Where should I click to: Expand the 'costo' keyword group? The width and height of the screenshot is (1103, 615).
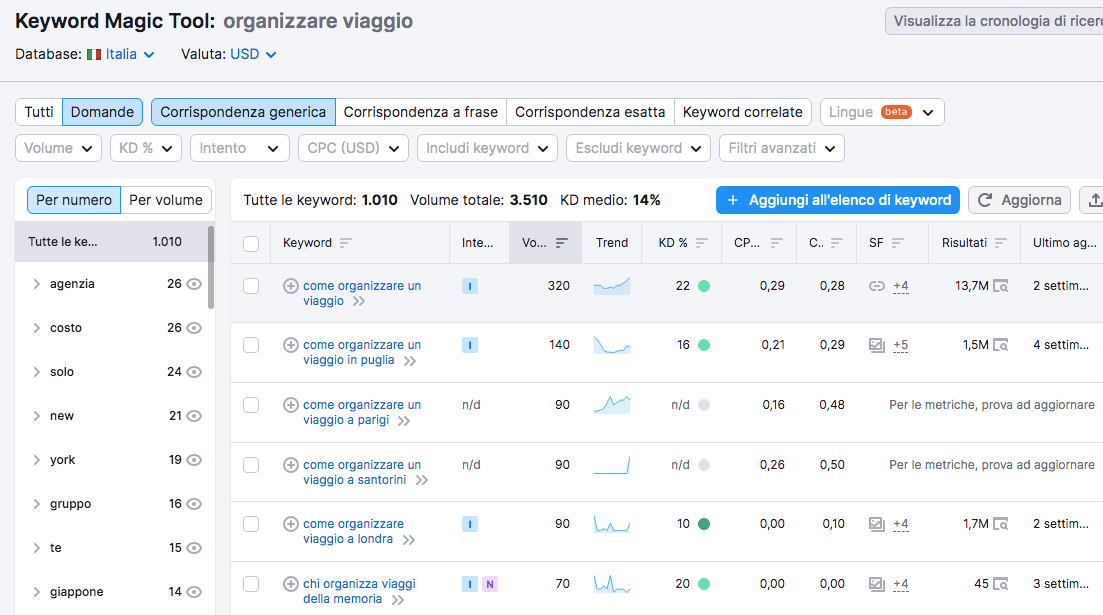pos(37,328)
